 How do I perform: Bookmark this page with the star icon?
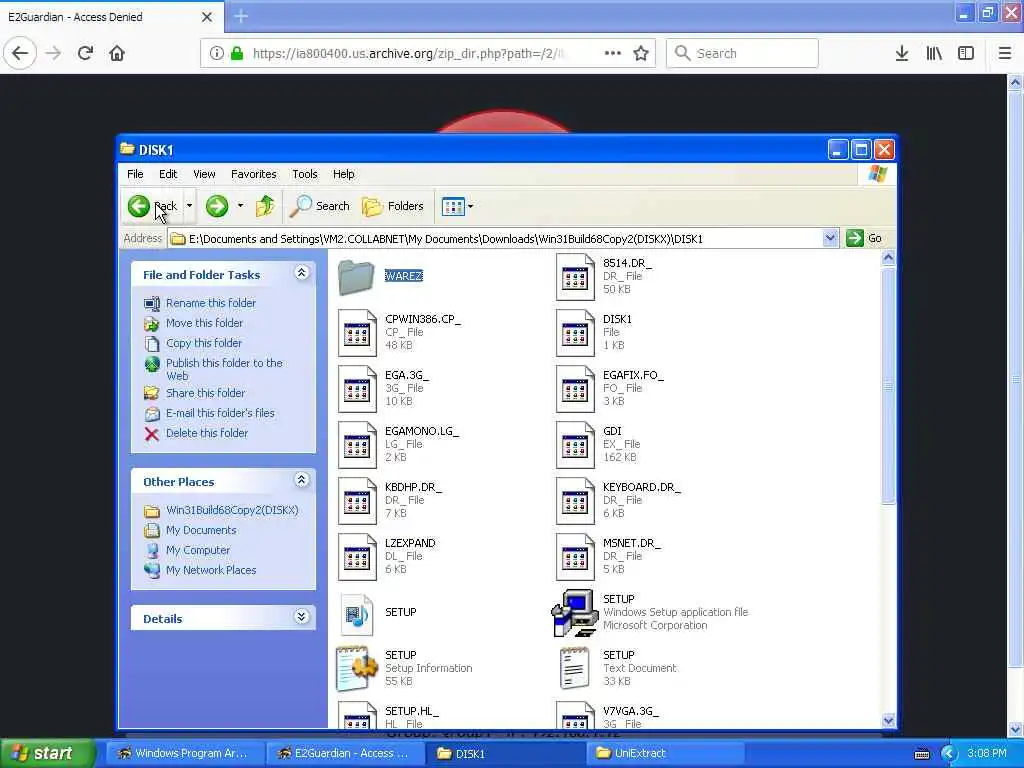pos(641,53)
